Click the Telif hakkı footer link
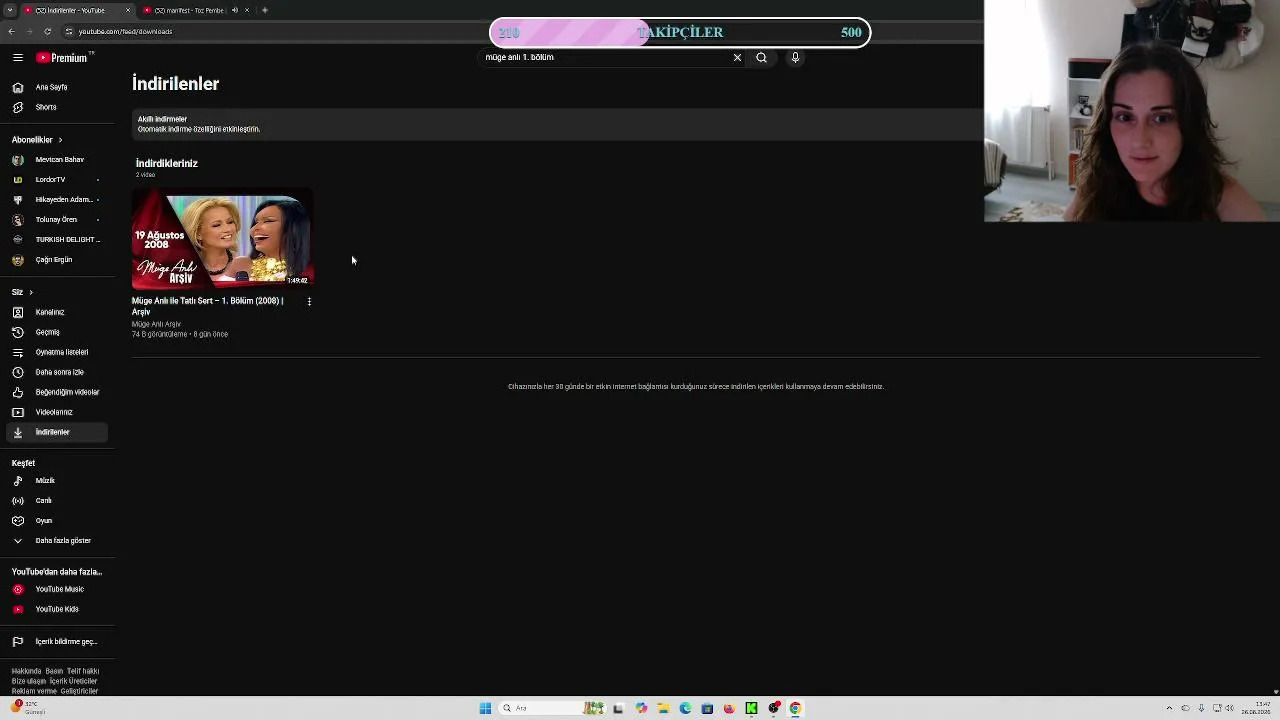 83,671
